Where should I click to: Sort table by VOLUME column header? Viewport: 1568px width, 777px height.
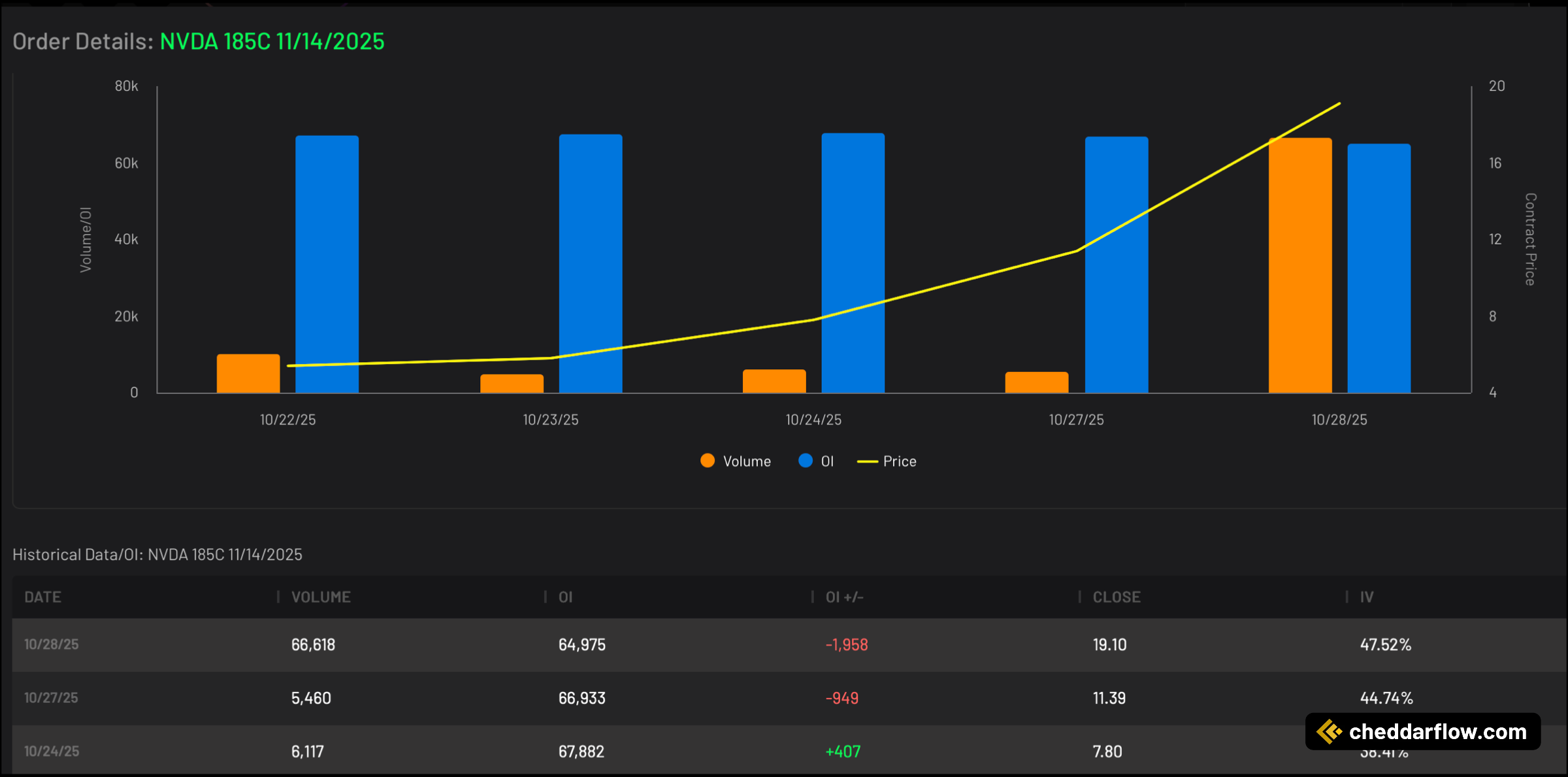pos(321,597)
